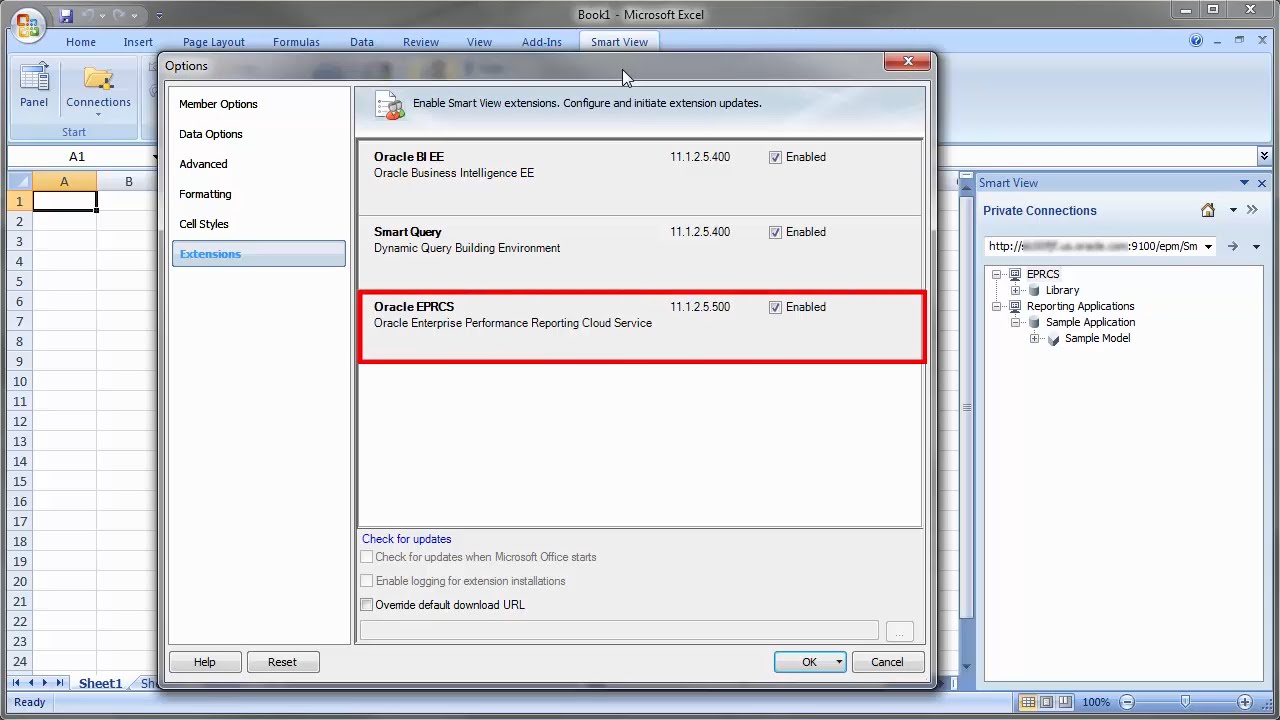Open the dropdown arrow next to Home icon

(x=1233, y=210)
